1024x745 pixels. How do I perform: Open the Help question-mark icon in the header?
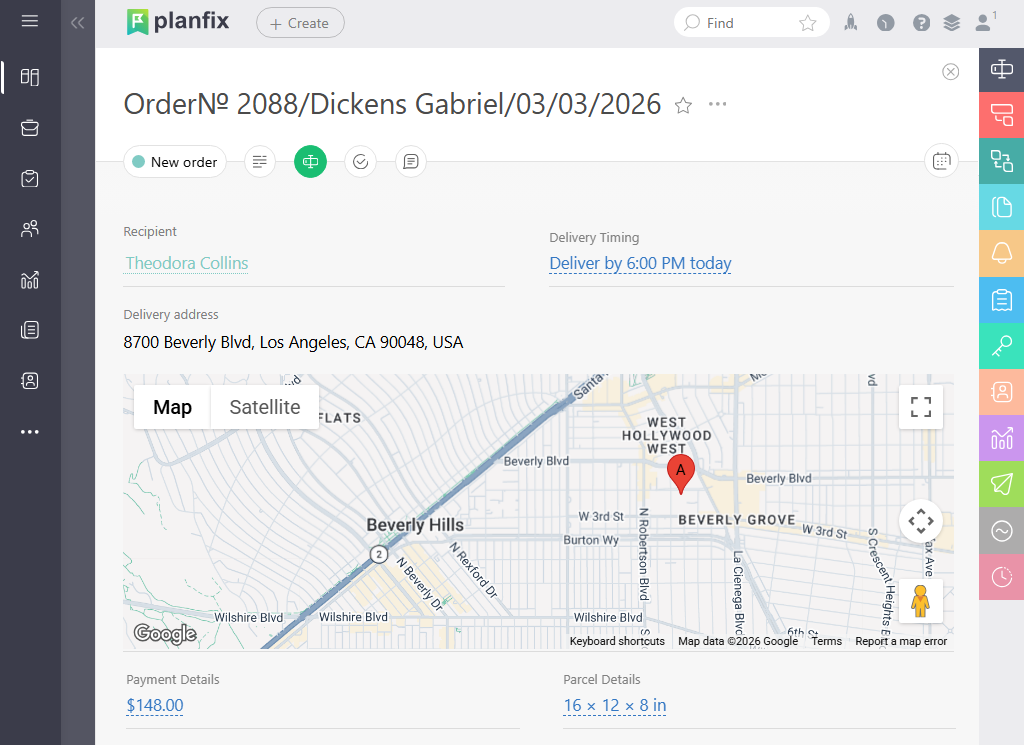click(921, 21)
